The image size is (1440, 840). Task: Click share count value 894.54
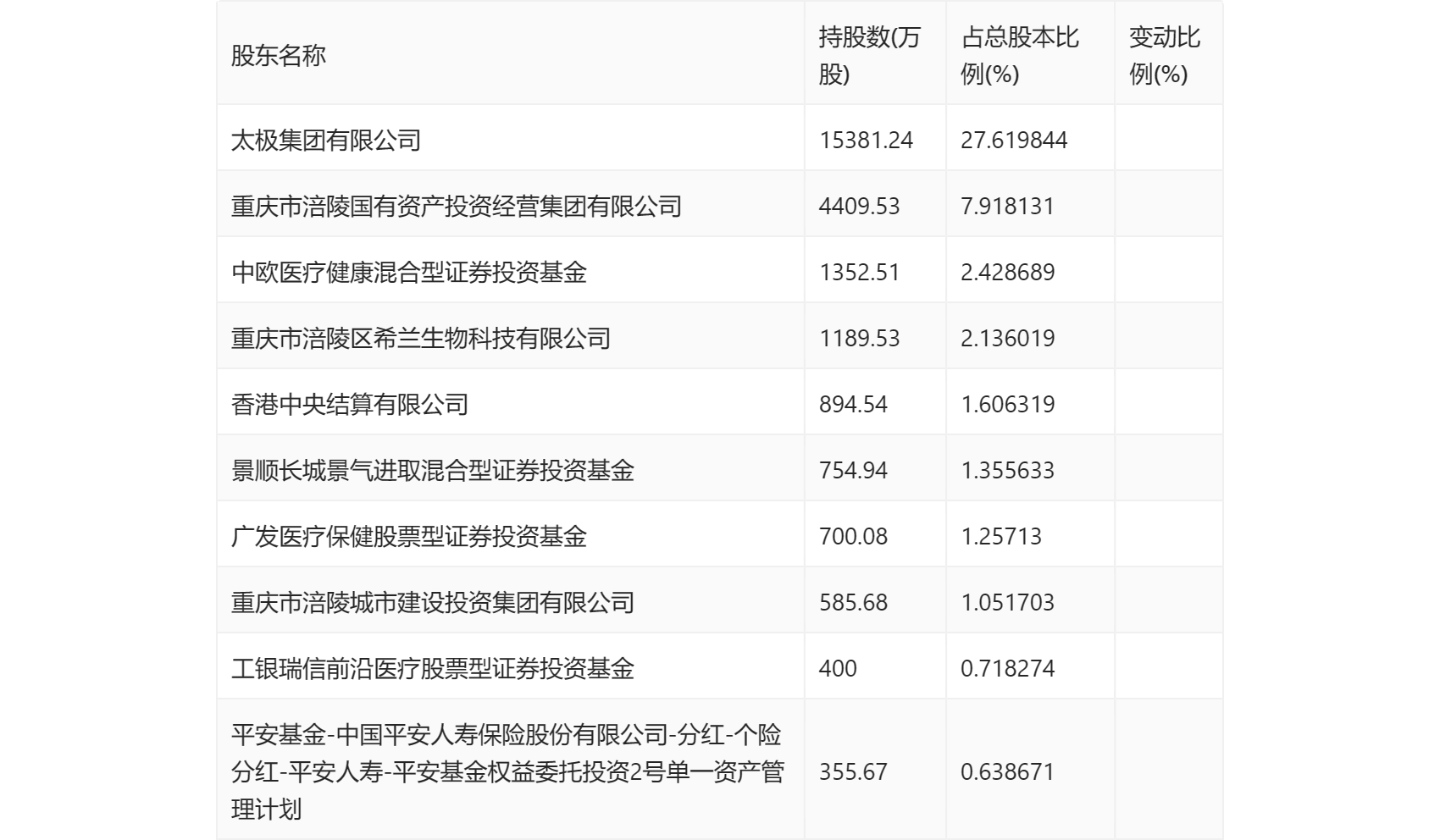[x=853, y=404]
